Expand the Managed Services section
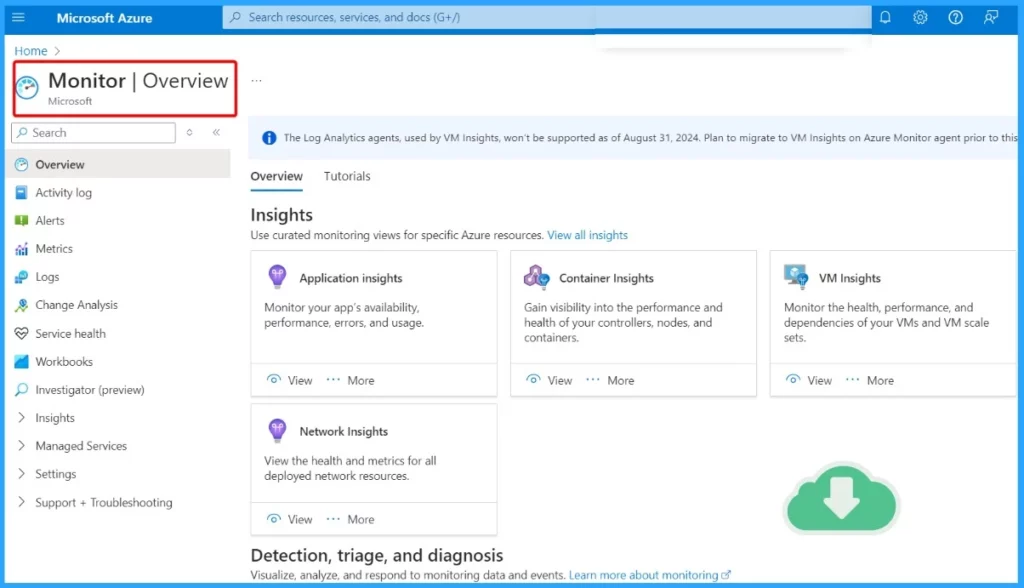The image size is (1024, 588). click(x=22, y=446)
